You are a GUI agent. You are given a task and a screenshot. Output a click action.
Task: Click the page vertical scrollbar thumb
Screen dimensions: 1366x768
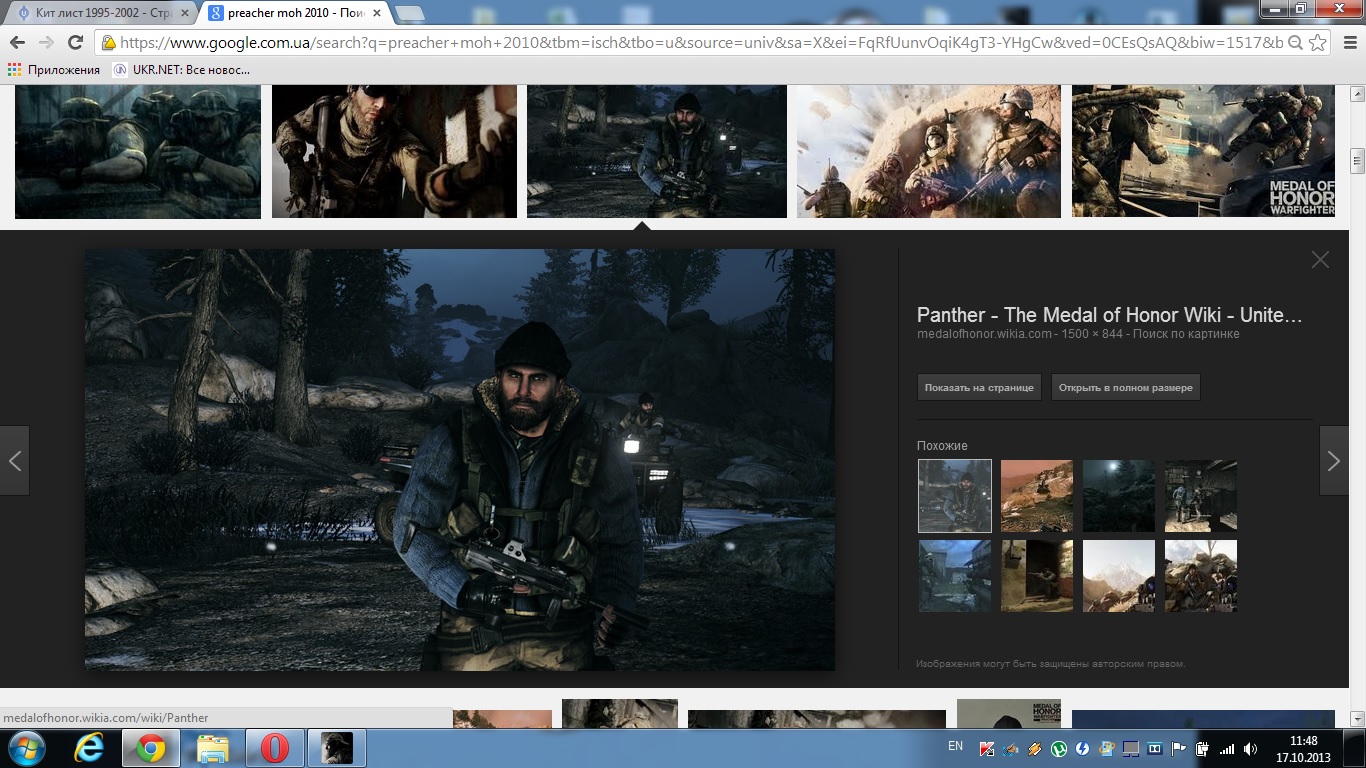tap(1357, 160)
